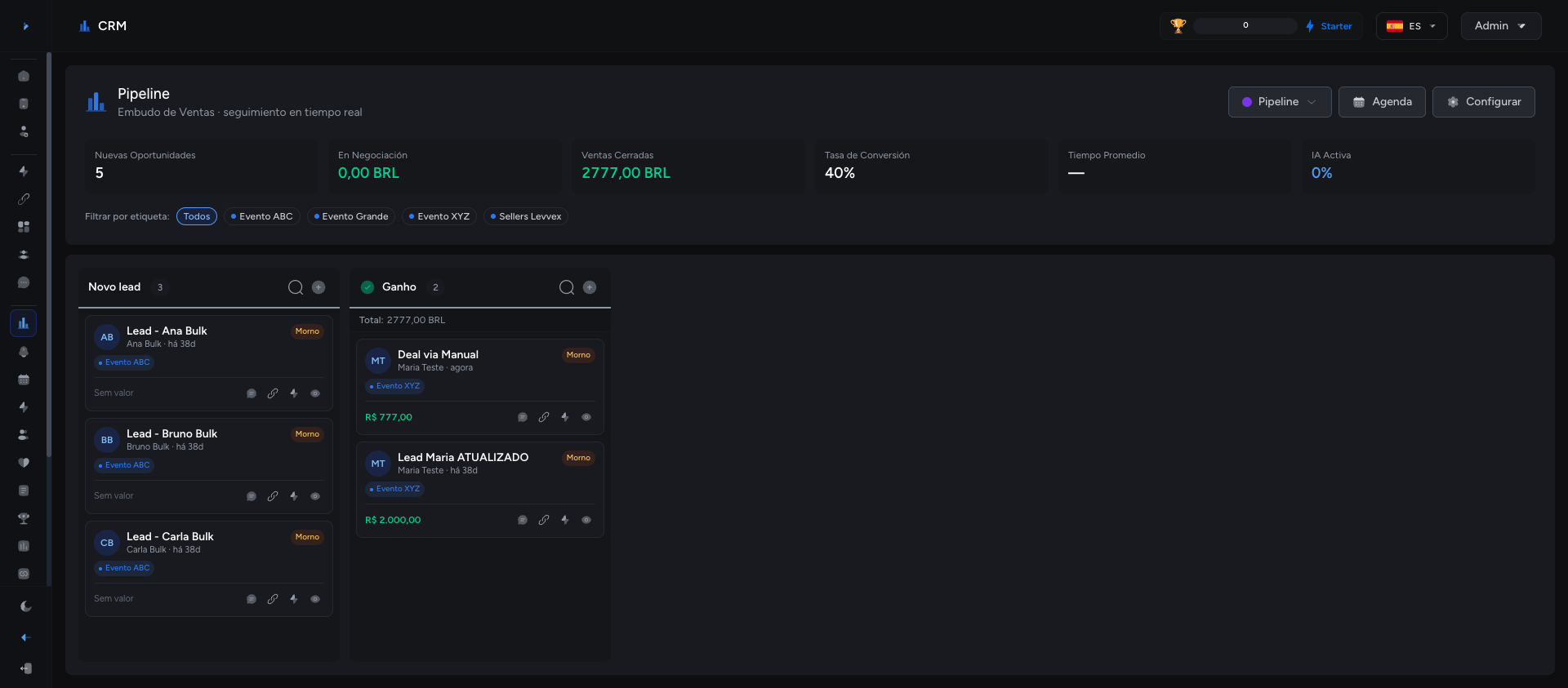The height and width of the screenshot is (688, 1568).
Task: Toggle eye icon on Lead - Bruno Bulk card
Action: click(315, 496)
